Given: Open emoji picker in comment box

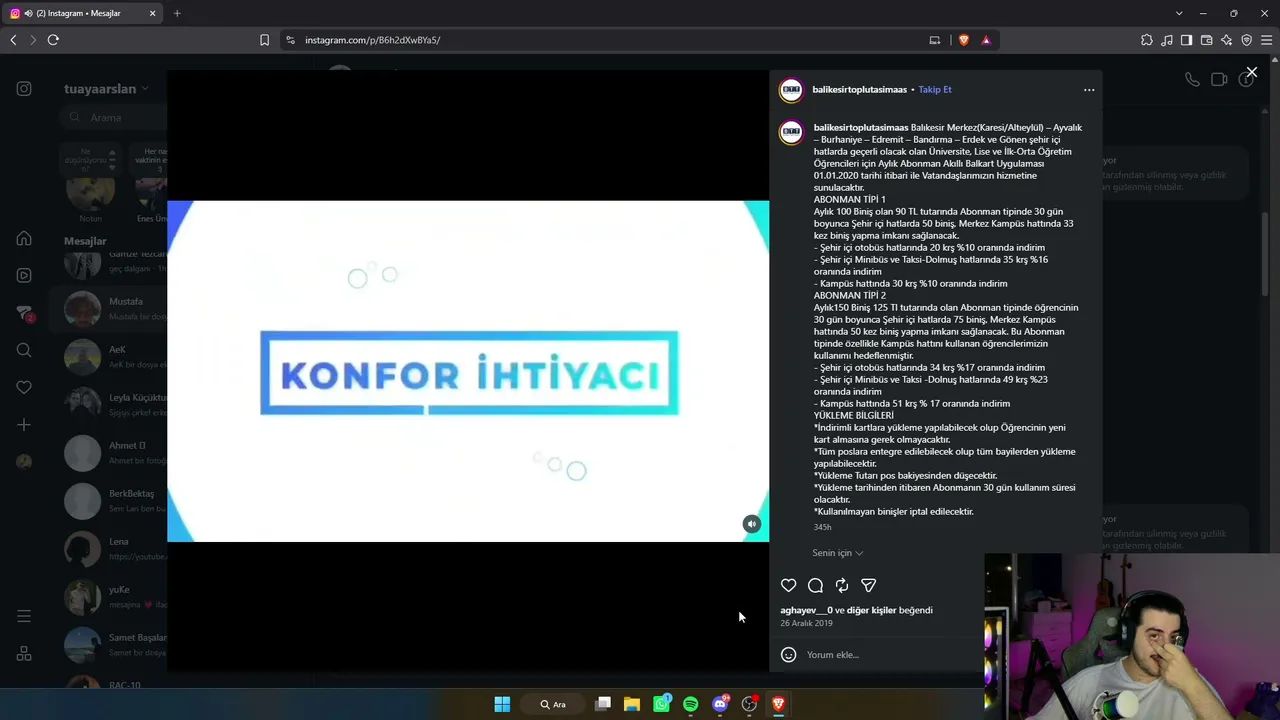Looking at the screenshot, I should 788,654.
